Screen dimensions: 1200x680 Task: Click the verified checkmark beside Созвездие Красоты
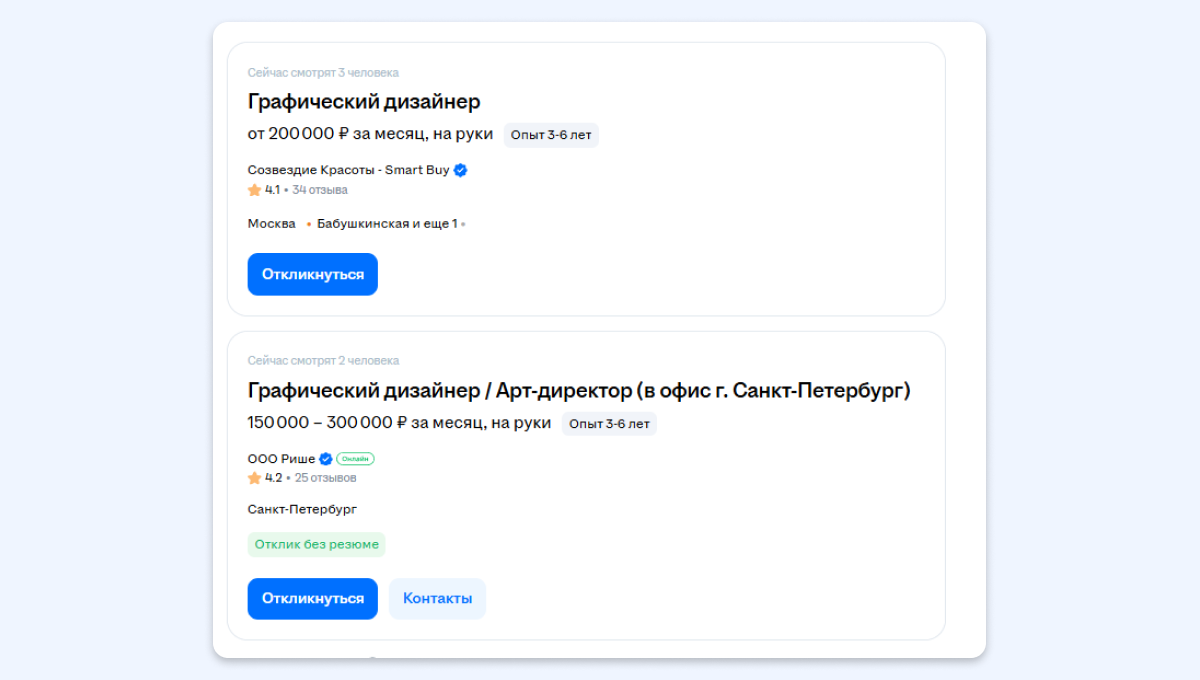[460, 170]
